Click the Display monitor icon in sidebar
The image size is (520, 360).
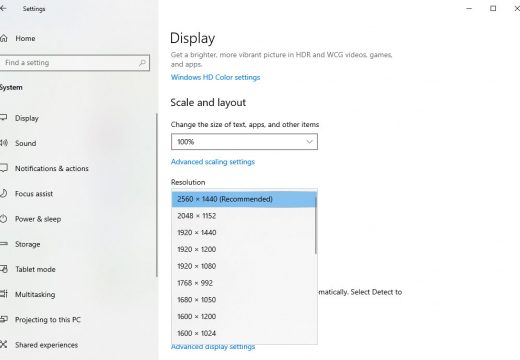tap(3, 118)
